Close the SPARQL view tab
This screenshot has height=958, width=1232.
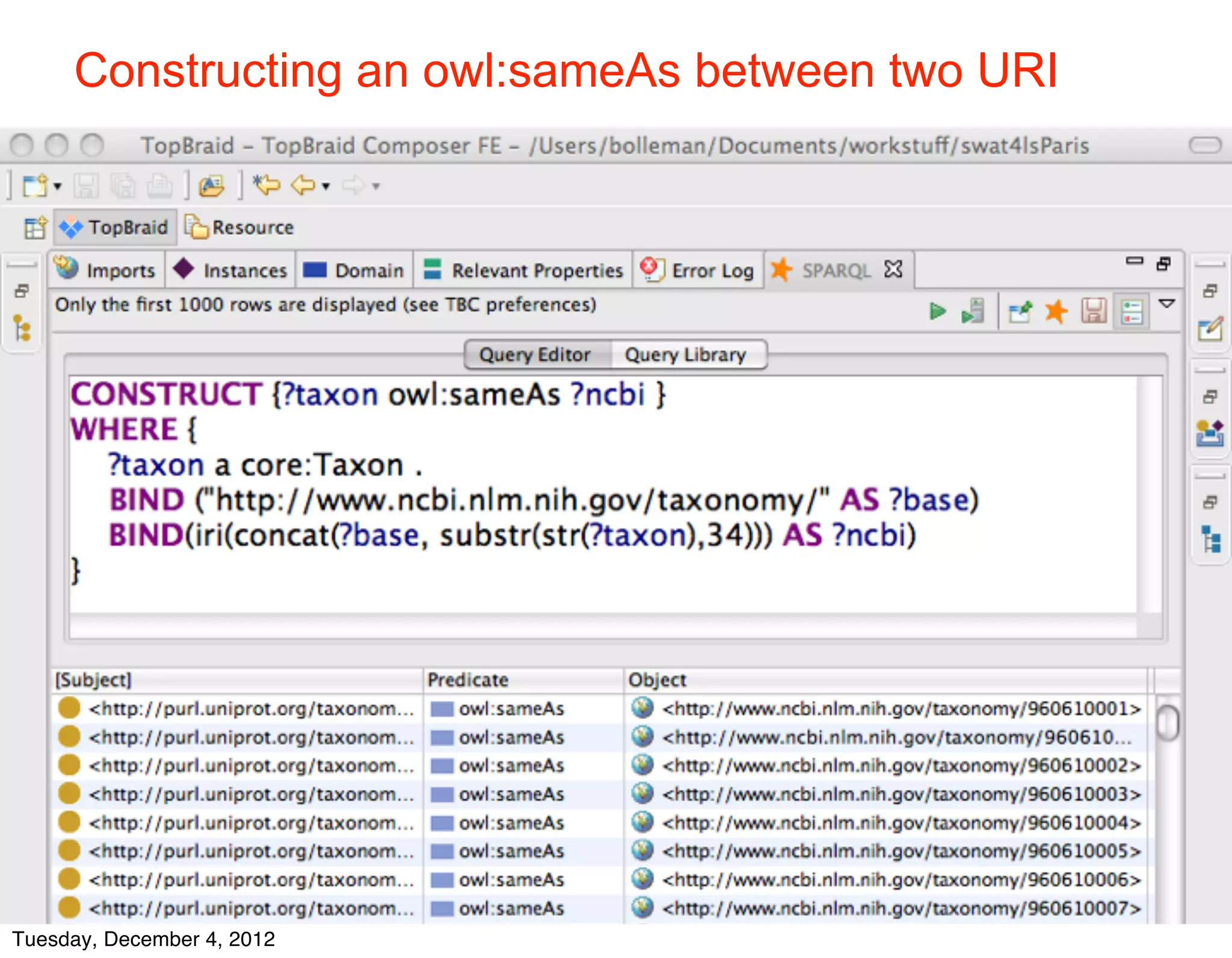[894, 269]
